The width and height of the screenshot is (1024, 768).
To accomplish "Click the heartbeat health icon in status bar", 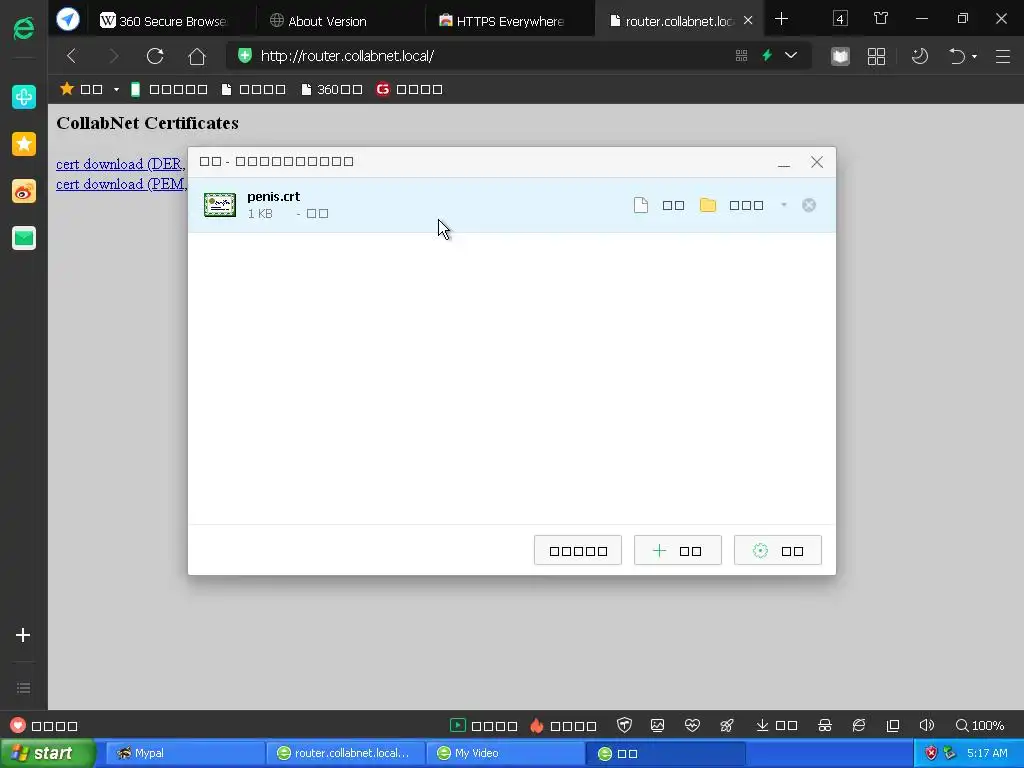I will click(692, 726).
